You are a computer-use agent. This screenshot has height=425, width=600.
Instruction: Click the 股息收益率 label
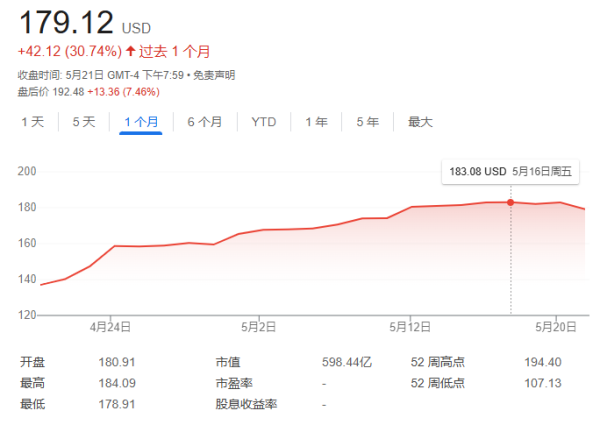246,404
